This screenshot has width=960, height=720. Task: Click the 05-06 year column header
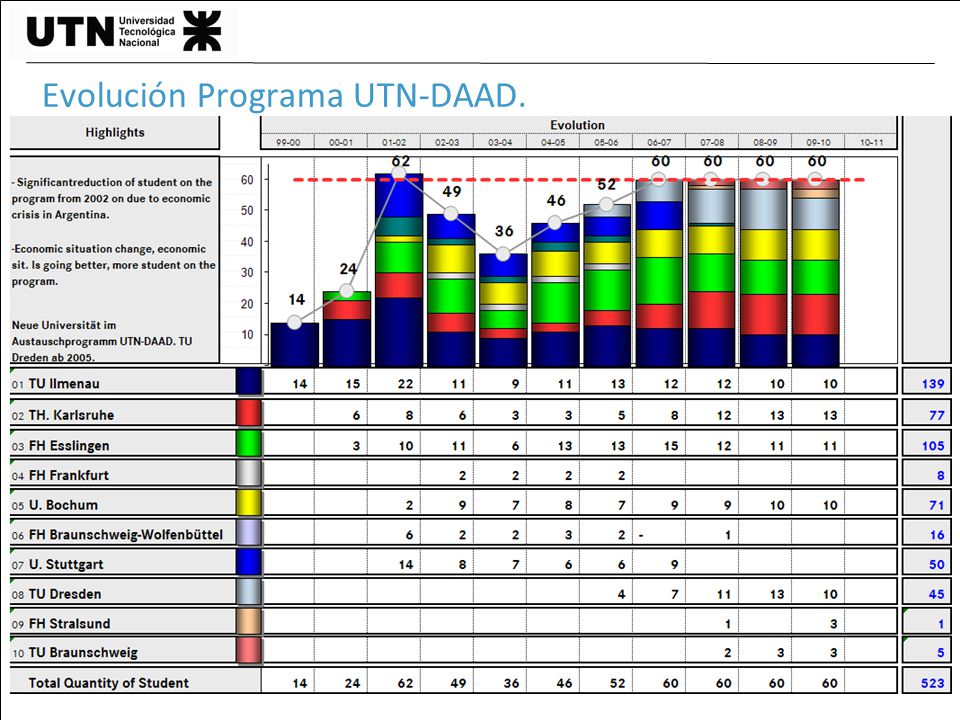click(606, 142)
